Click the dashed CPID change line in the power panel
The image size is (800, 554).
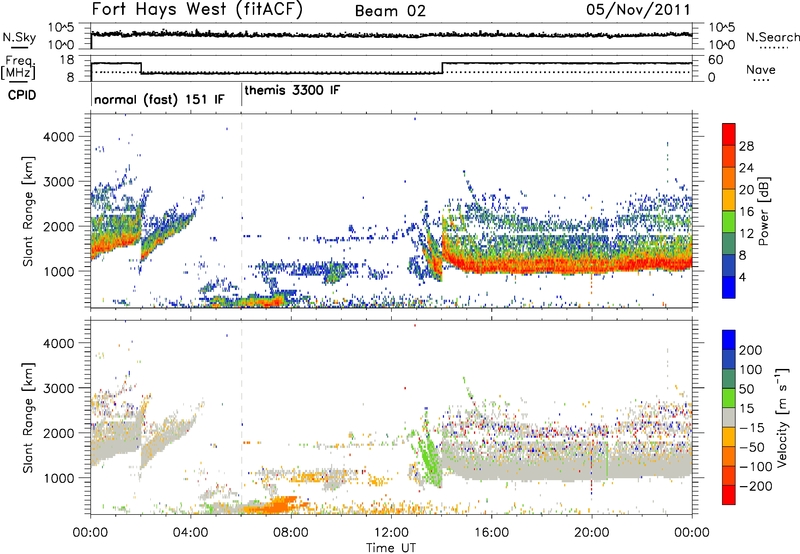tap(241, 210)
